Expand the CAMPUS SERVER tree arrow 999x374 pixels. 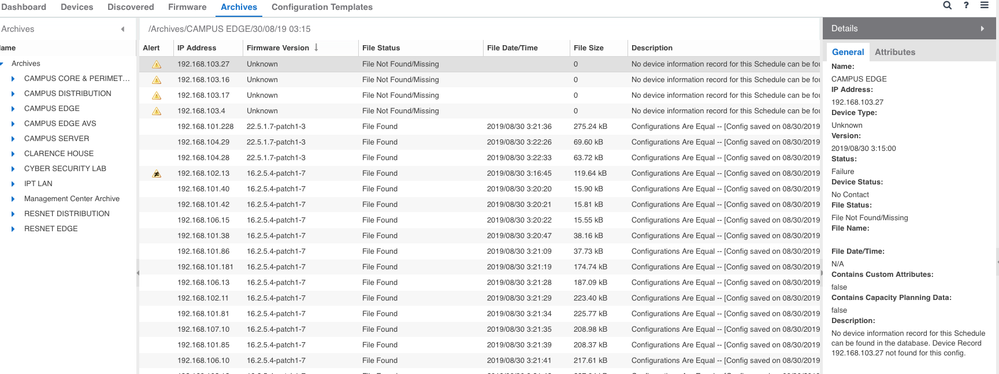[13, 138]
